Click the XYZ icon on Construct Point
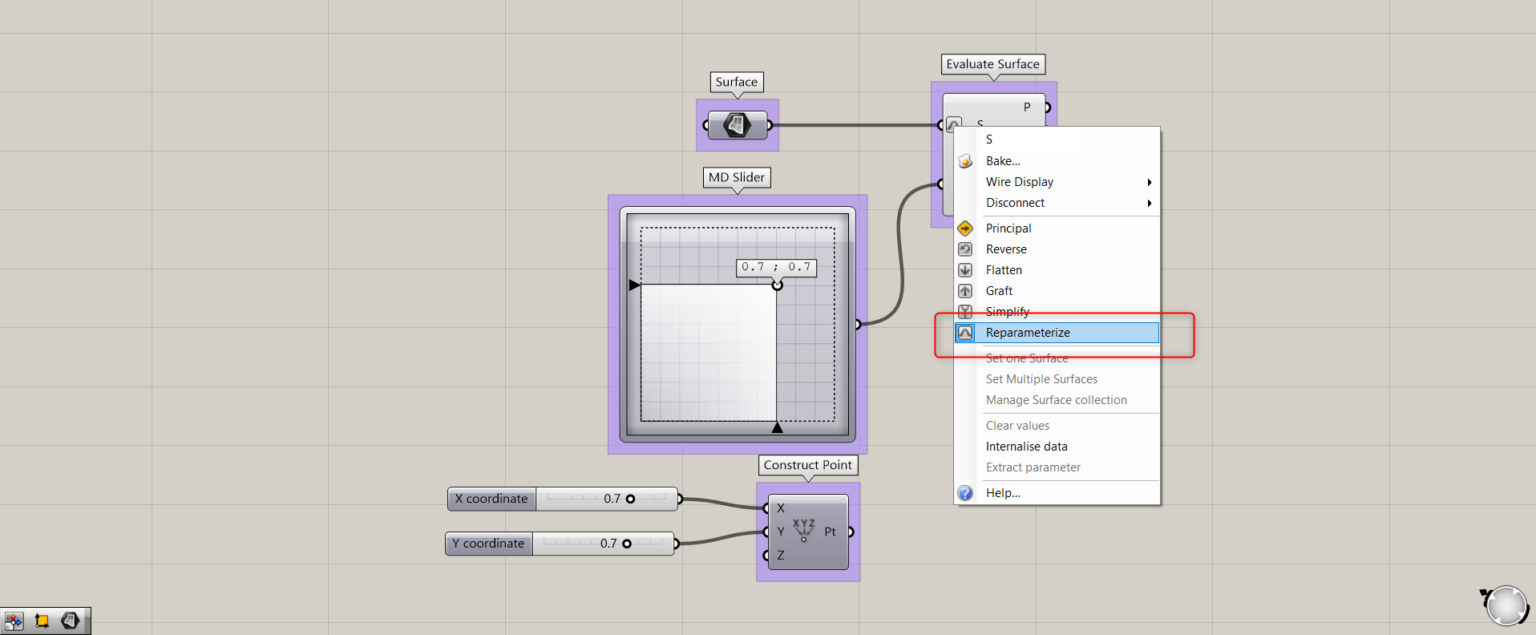This screenshot has width=1536, height=635. point(802,528)
